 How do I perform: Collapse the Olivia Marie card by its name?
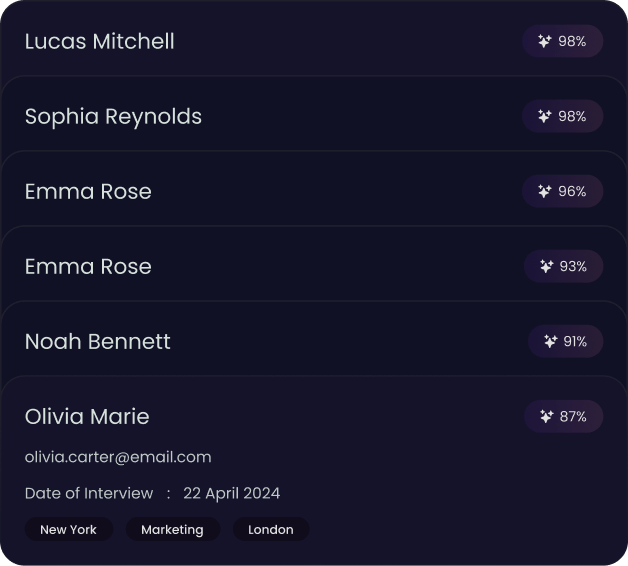[x=87, y=417]
